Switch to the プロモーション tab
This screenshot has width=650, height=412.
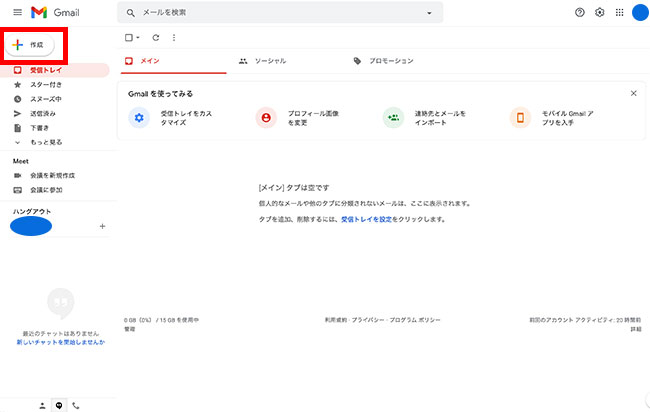tap(383, 61)
